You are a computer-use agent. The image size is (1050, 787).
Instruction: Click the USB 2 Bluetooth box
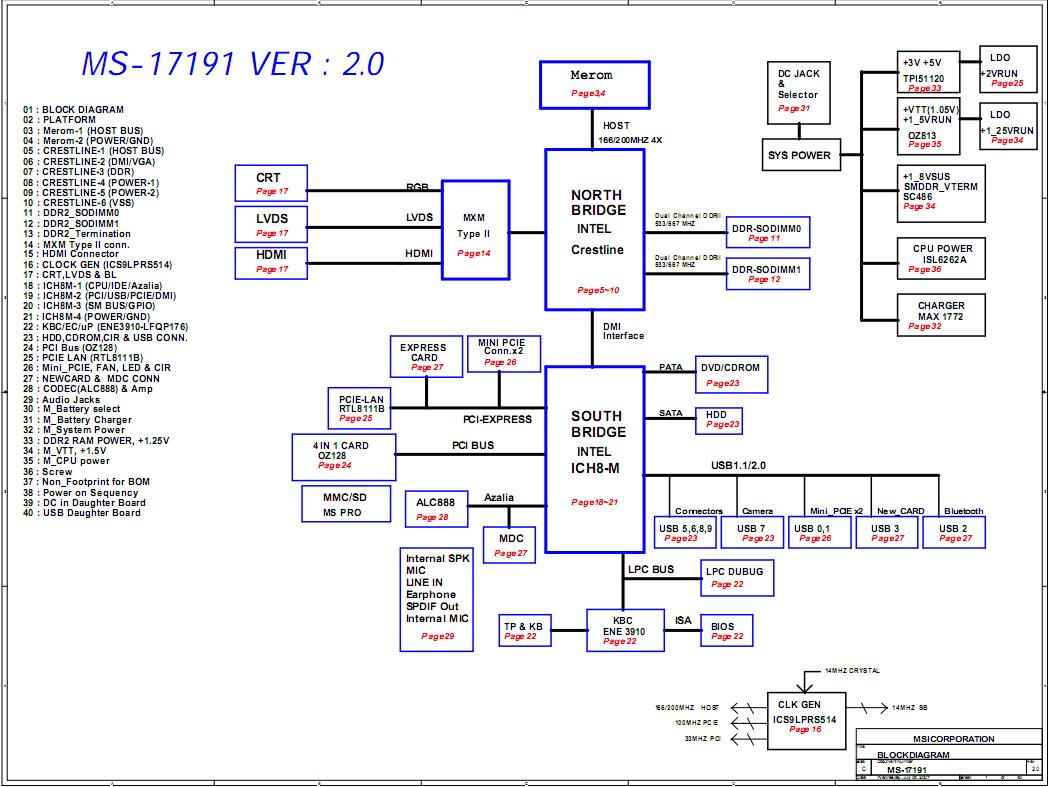click(954, 532)
